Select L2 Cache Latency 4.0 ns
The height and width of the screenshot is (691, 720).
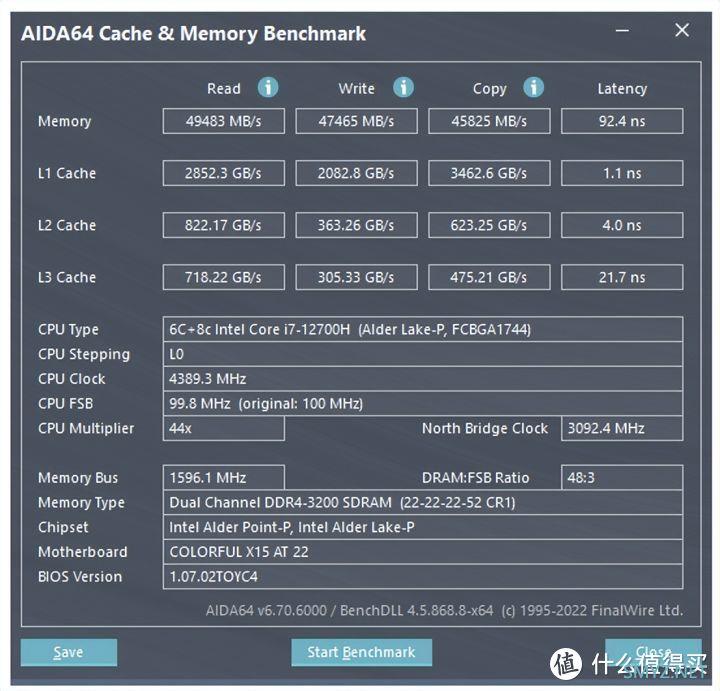click(x=622, y=225)
